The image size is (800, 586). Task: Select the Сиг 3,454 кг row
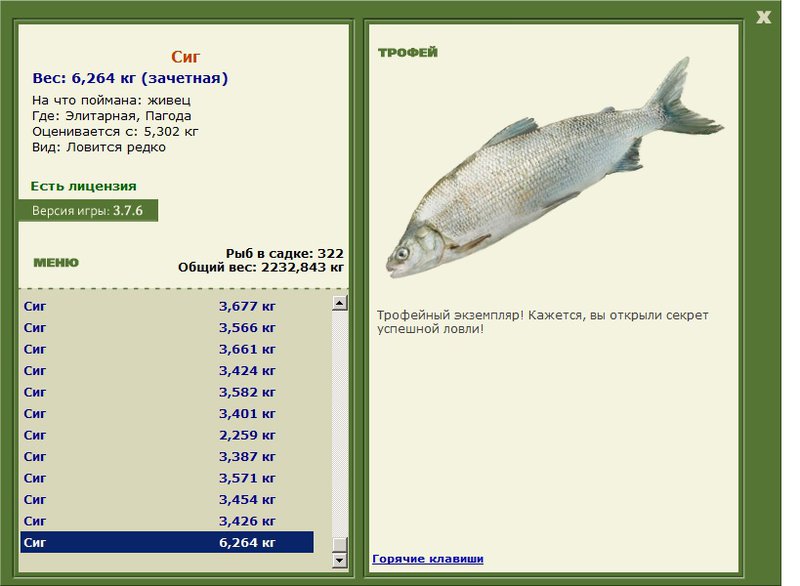coord(167,499)
